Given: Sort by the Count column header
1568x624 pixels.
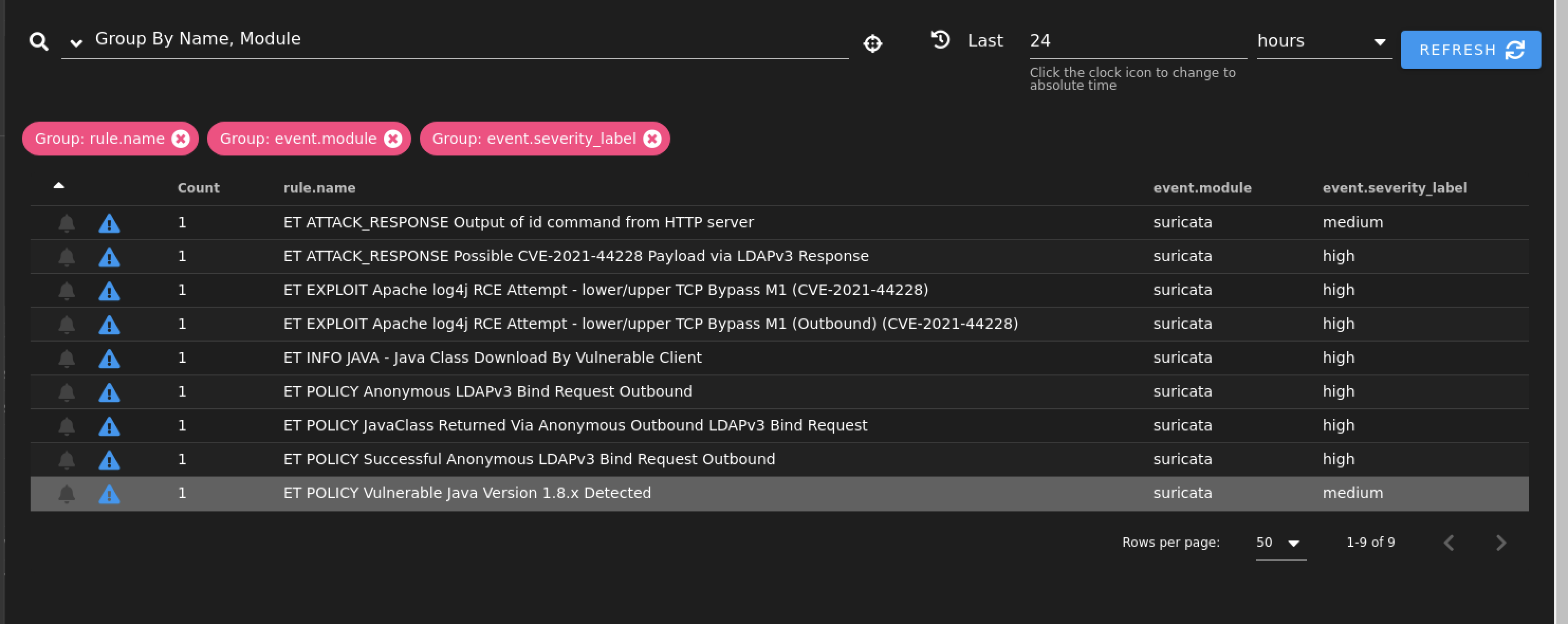Looking at the screenshot, I should pos(198,188).
